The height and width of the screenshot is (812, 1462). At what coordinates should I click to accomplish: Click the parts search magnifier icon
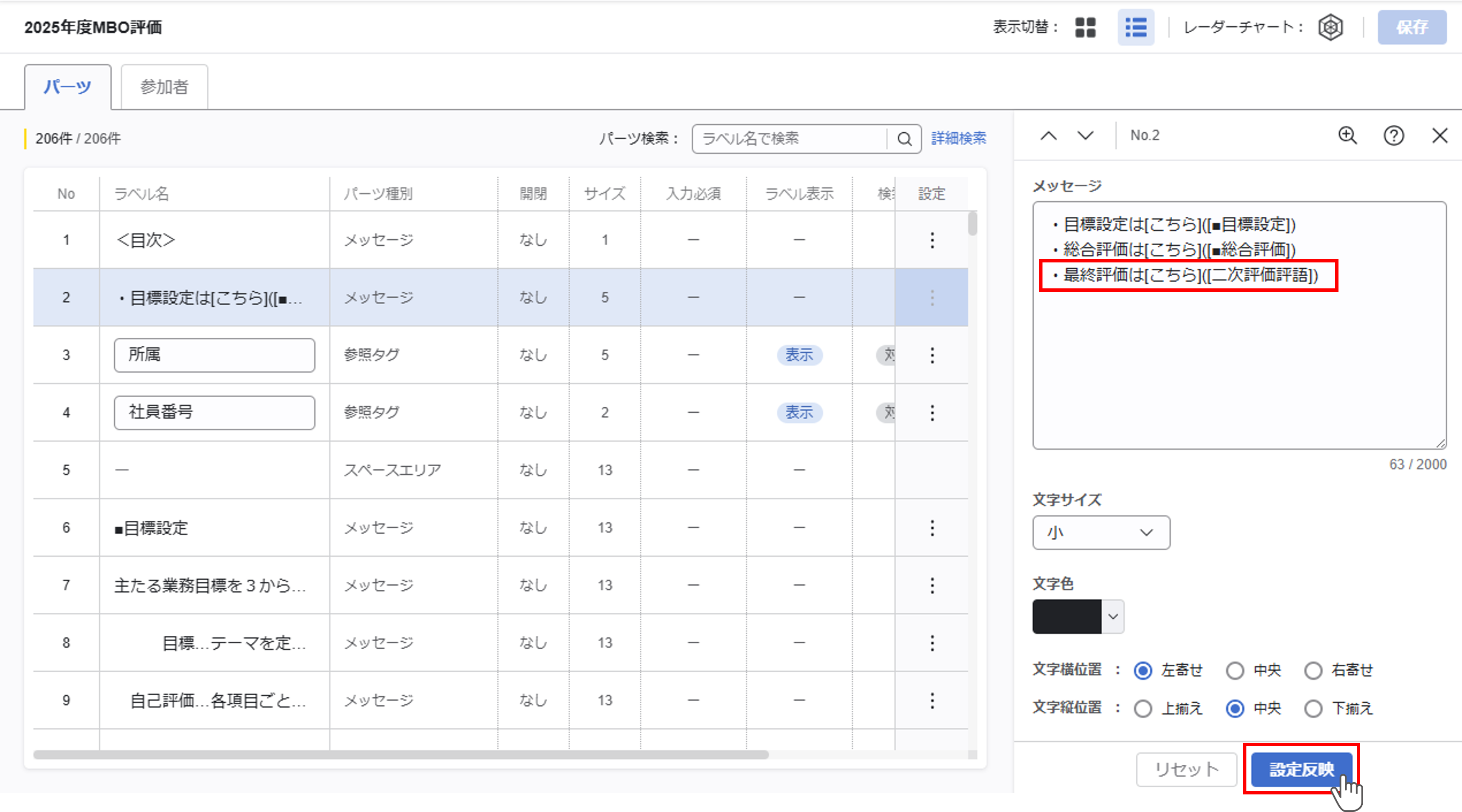[x=904, y=139]
